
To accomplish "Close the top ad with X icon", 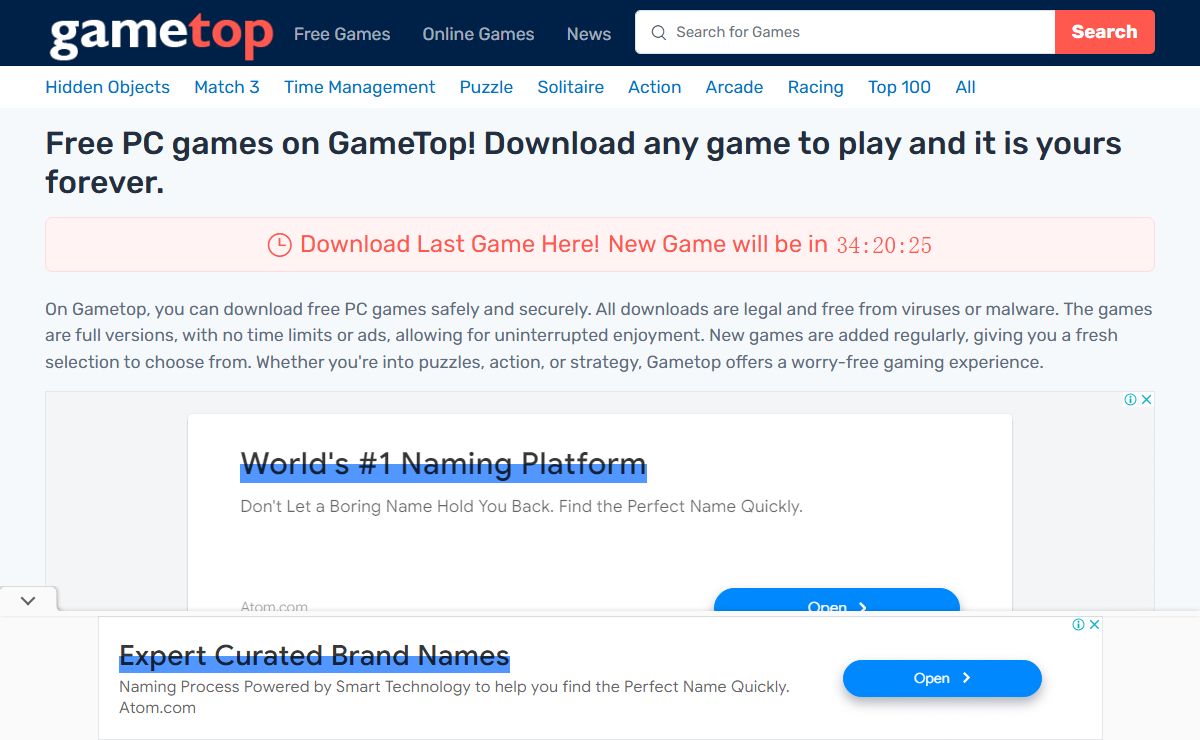I will (1147, 399).
